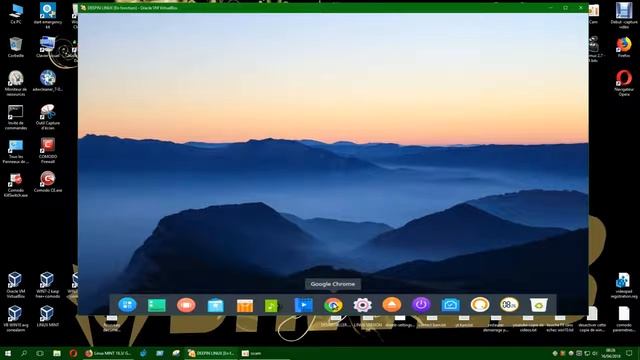
Task: Open the notification center on taskbar
Action: tap(629, 353)
